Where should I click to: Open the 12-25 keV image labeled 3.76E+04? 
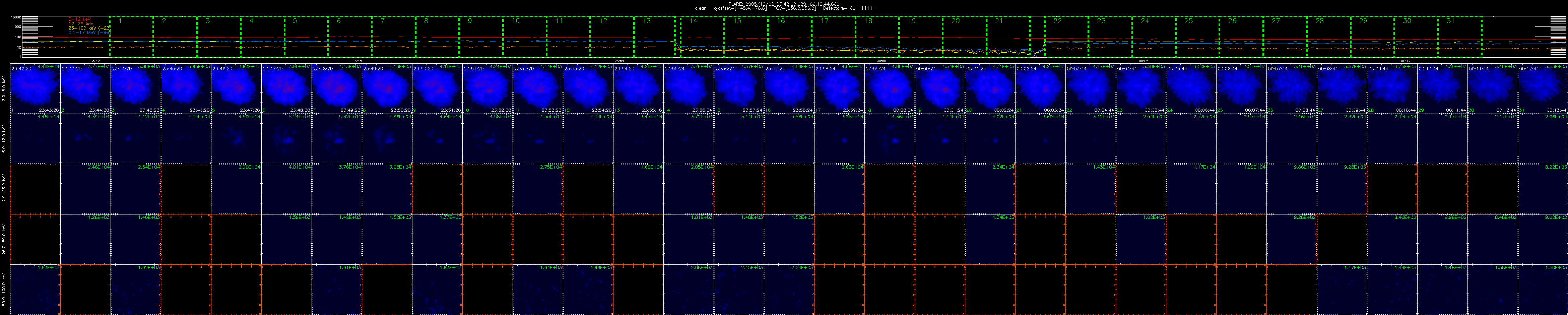(337, 189)
